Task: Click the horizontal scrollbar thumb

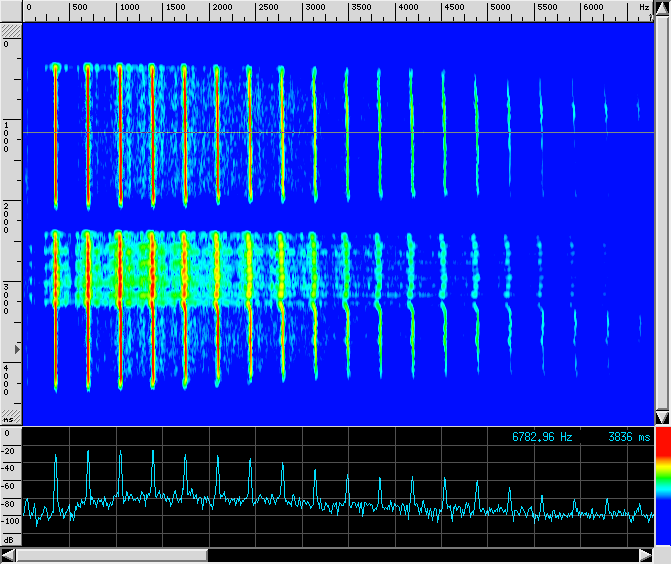Action: click(111, 555)
